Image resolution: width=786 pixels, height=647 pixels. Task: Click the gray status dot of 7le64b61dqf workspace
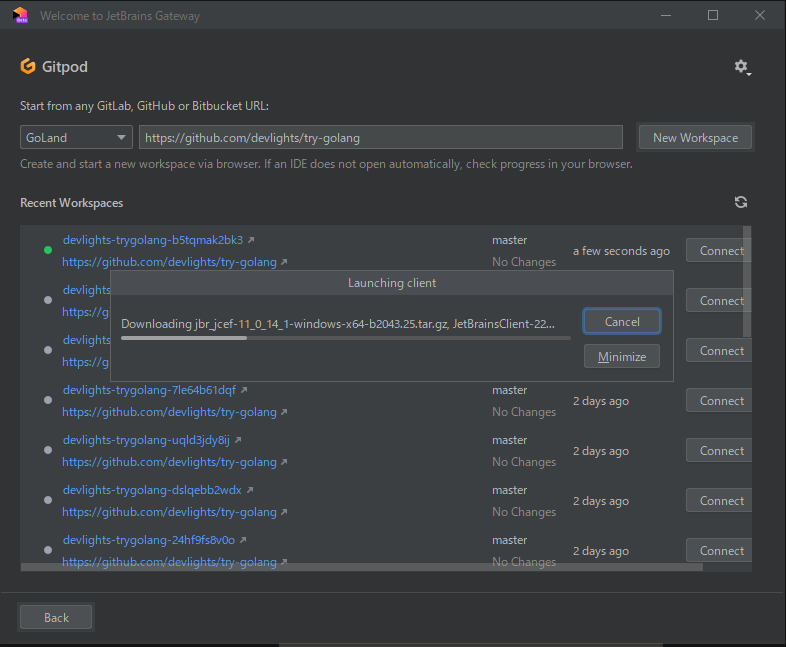pos(48,400)
